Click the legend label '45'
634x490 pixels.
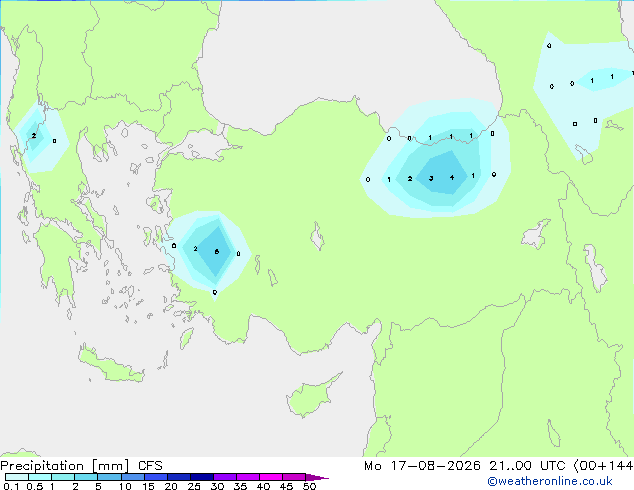click(x=286, y=486)
